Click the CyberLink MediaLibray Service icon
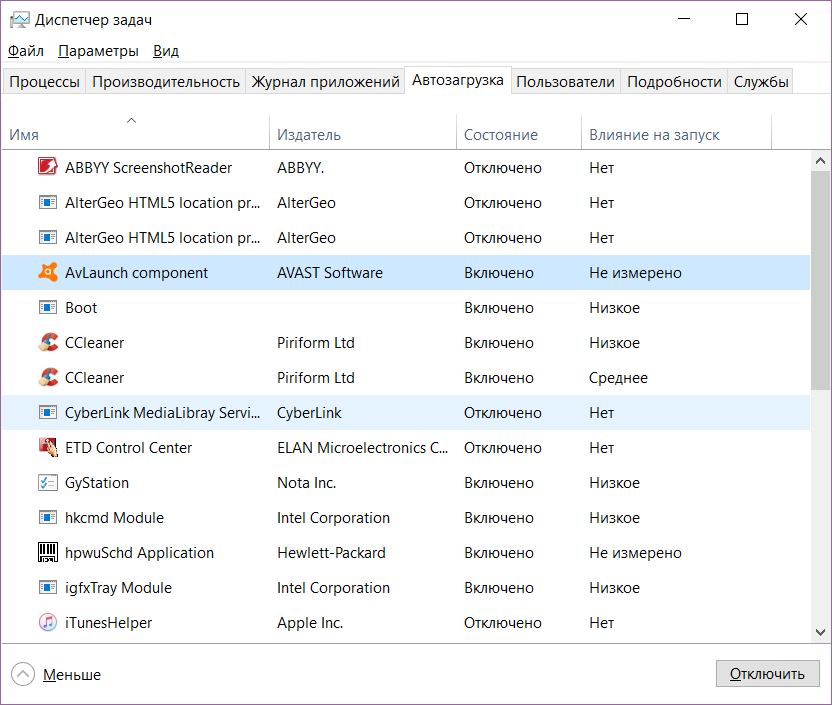Viewport: 832px width, 705px height. 48,412
